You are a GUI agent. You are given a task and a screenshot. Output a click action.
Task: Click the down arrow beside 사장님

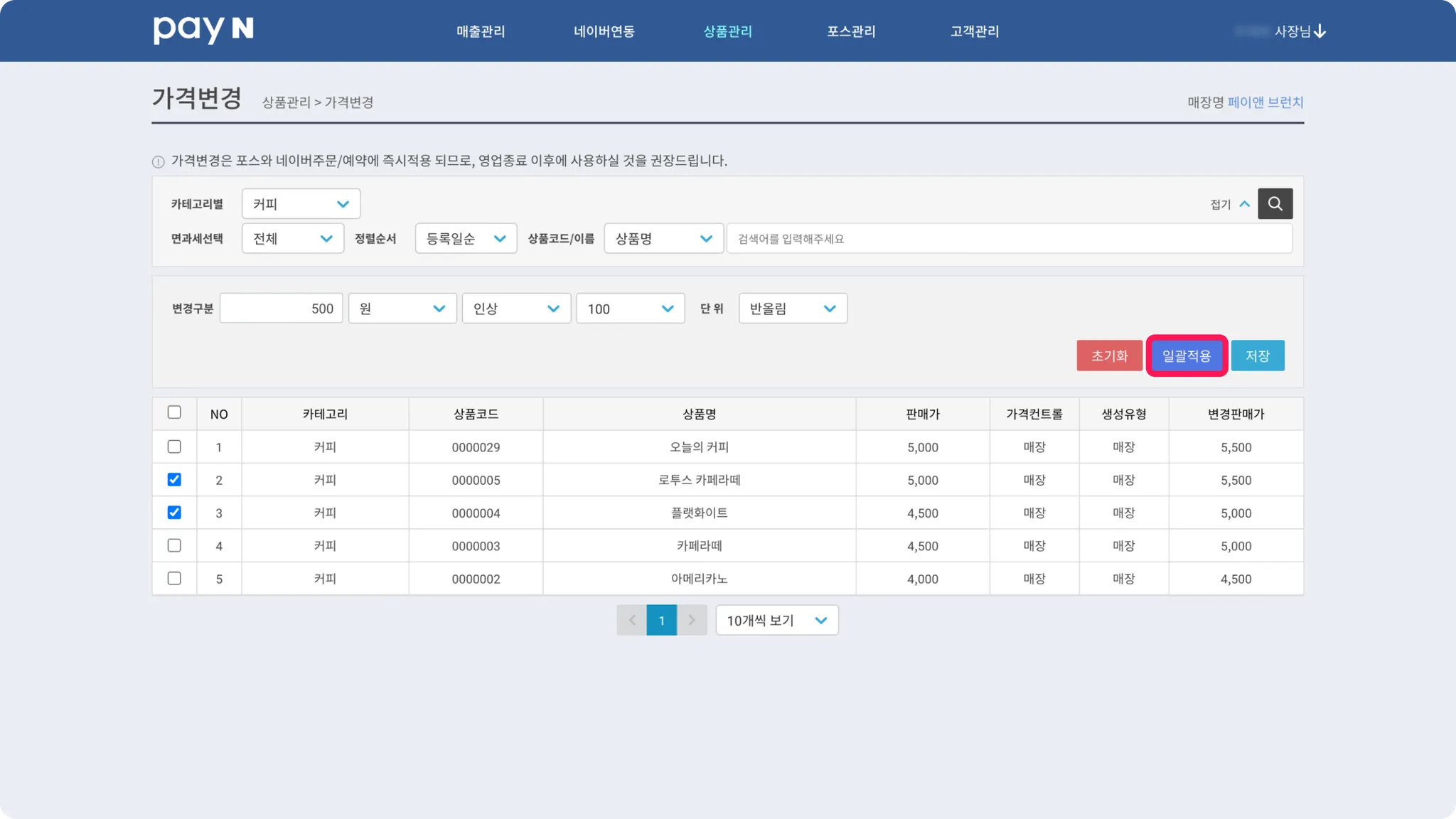point(1320,31)
